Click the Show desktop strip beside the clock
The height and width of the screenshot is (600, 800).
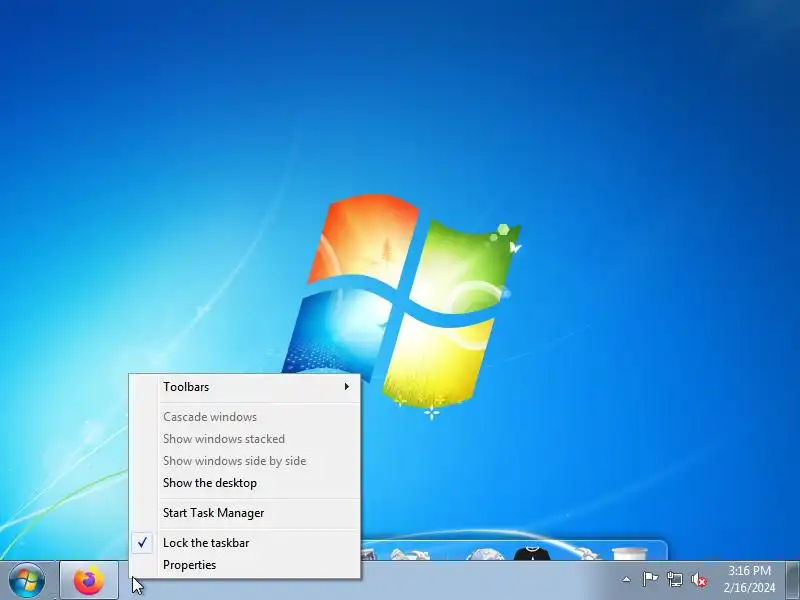pos(792,580)
